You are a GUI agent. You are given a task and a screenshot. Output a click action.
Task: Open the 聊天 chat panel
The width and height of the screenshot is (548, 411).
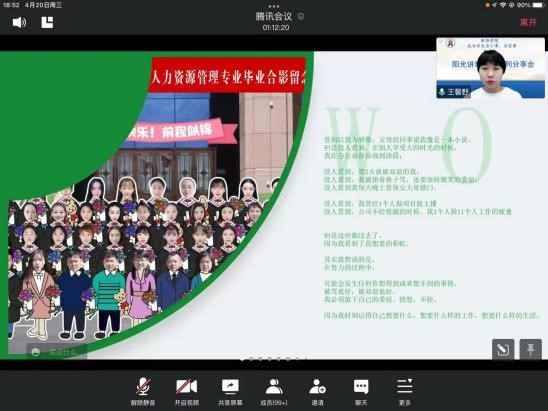pyautogui.click(x=361, y=391)
